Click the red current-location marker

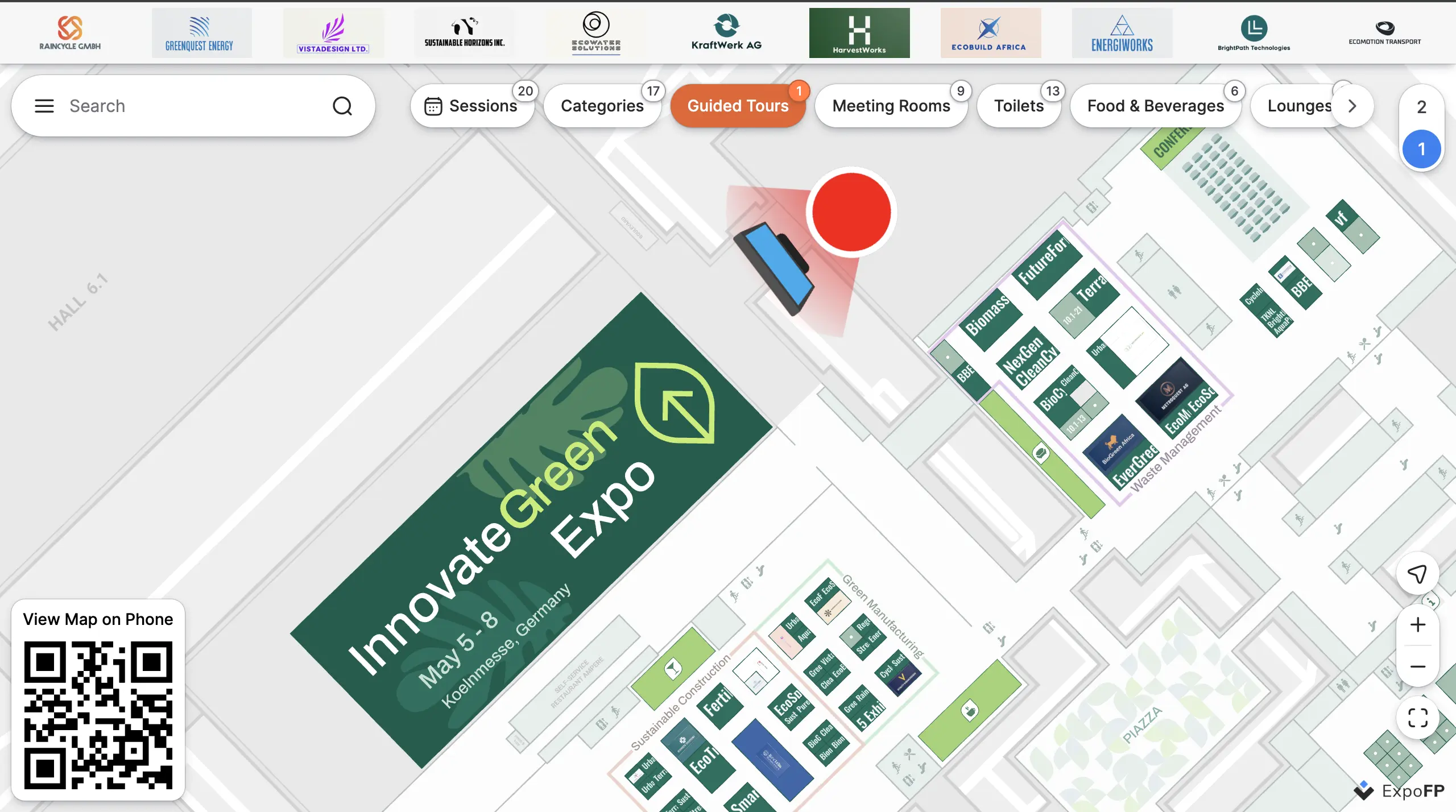851,212
